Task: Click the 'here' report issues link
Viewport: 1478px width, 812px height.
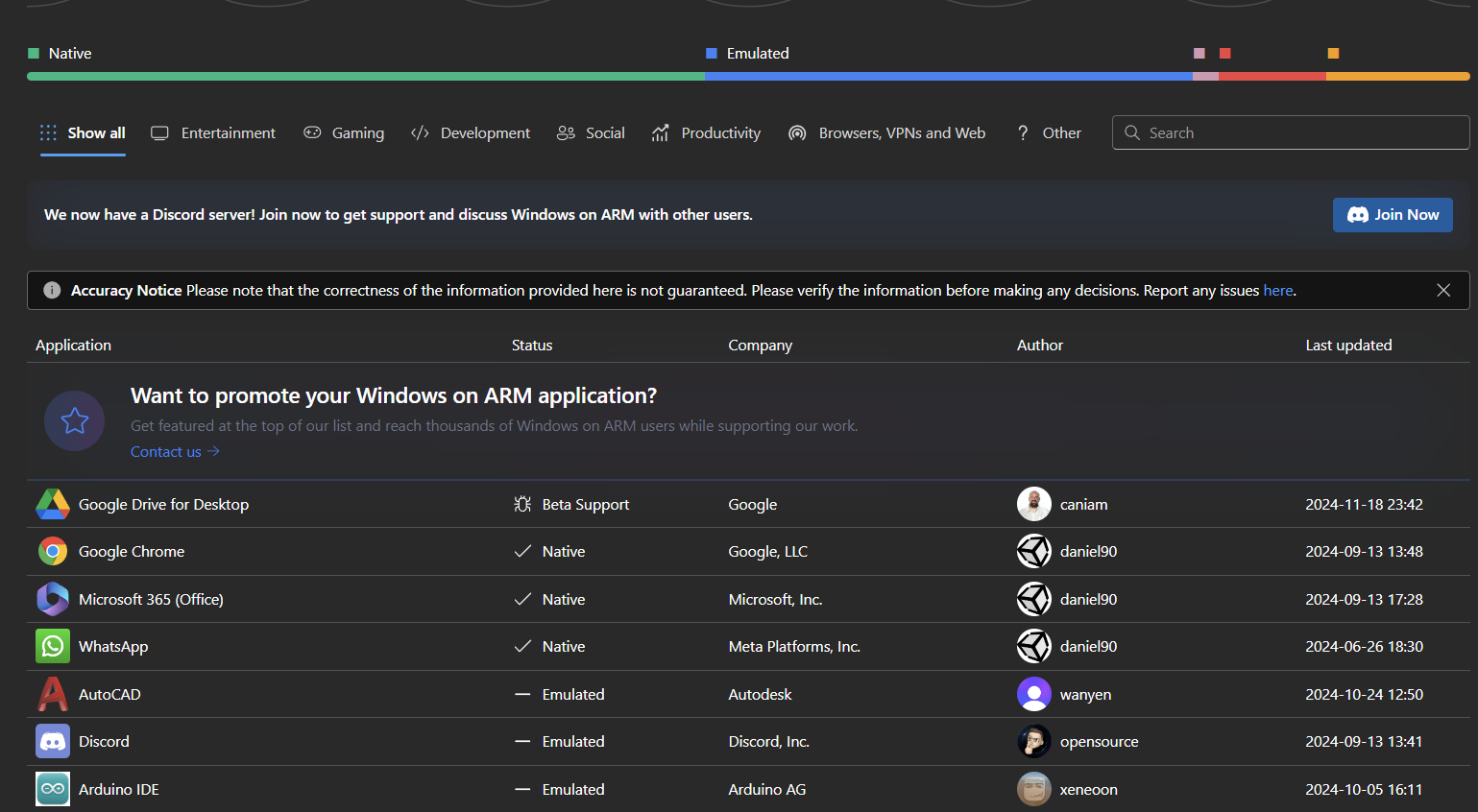Action: pyautogui.click(x=1277, y=290)
